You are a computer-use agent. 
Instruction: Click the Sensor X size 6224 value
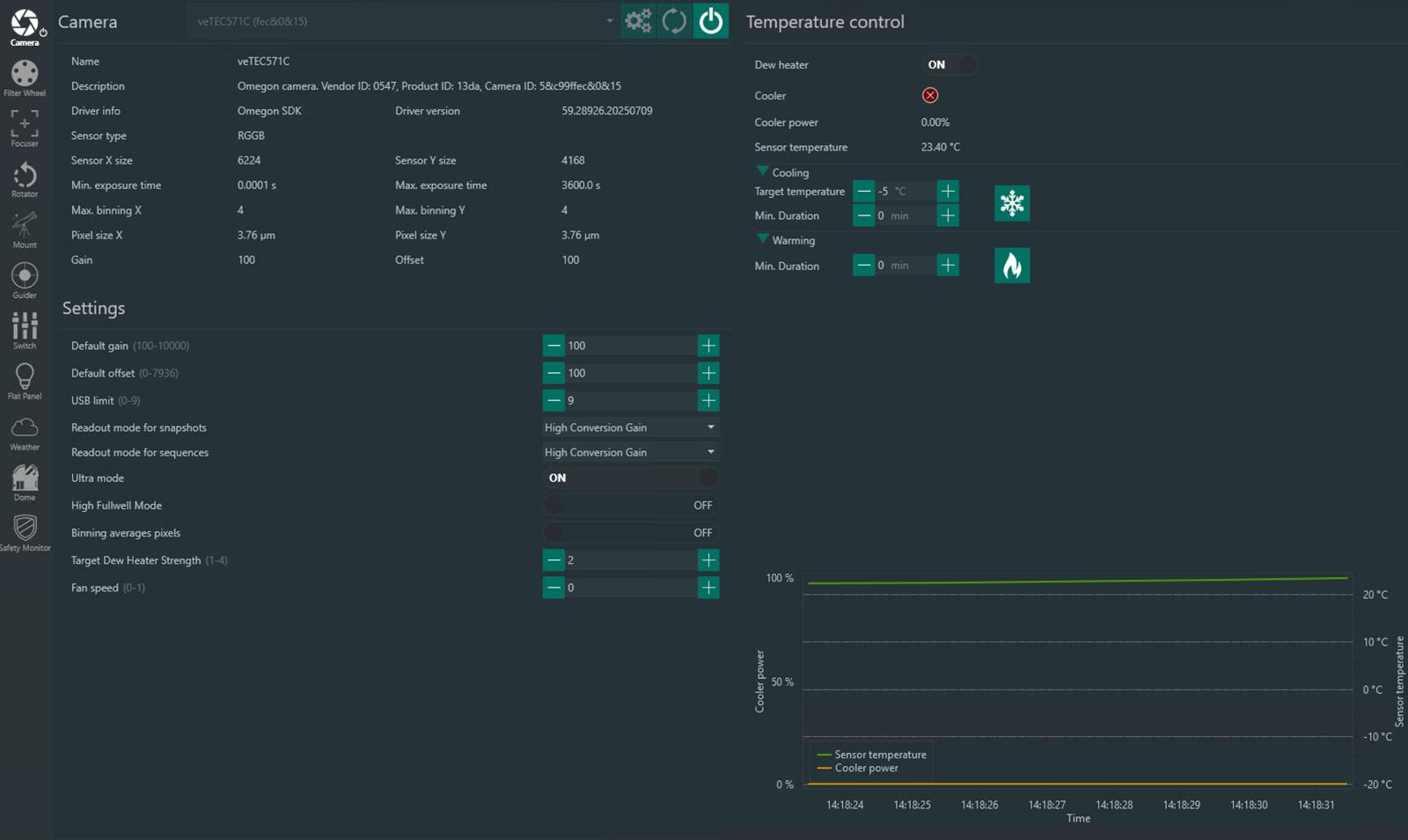pyautogui.click(x=249, y=160)
